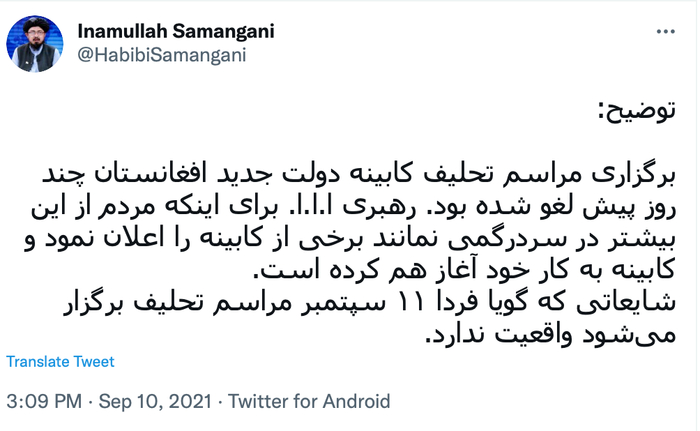Click Inamullah Samangani's profile avatar
700x431 pixels.
pos(35,42)
